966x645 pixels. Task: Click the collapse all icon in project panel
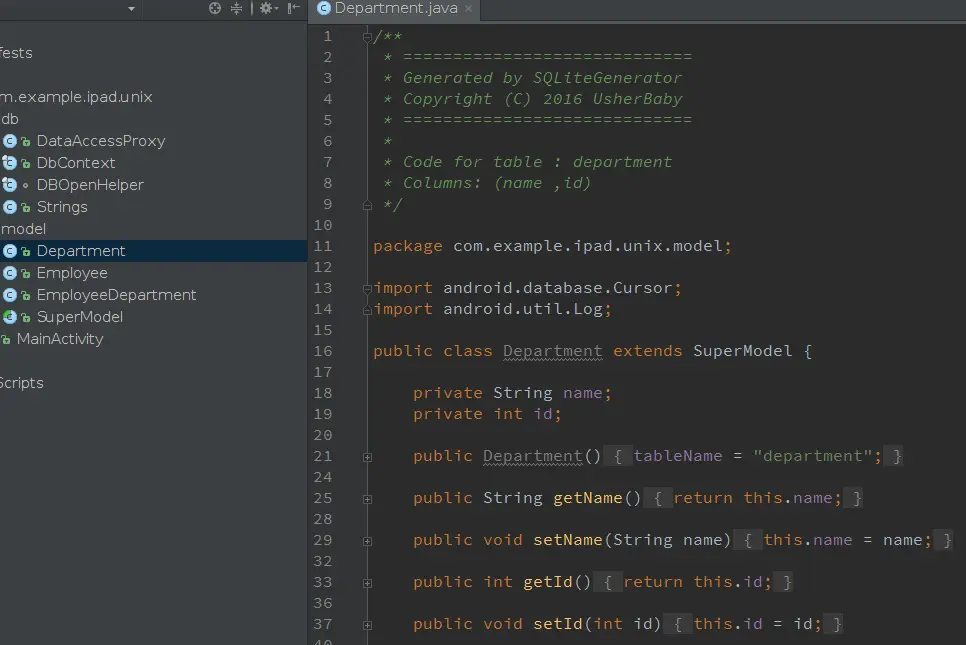click(x=237, y=8)
